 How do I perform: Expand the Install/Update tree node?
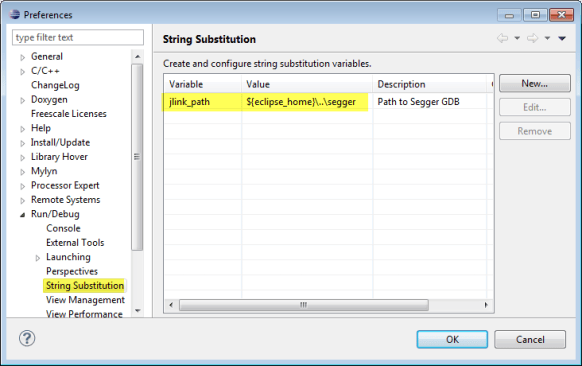(x=23, y=143)
